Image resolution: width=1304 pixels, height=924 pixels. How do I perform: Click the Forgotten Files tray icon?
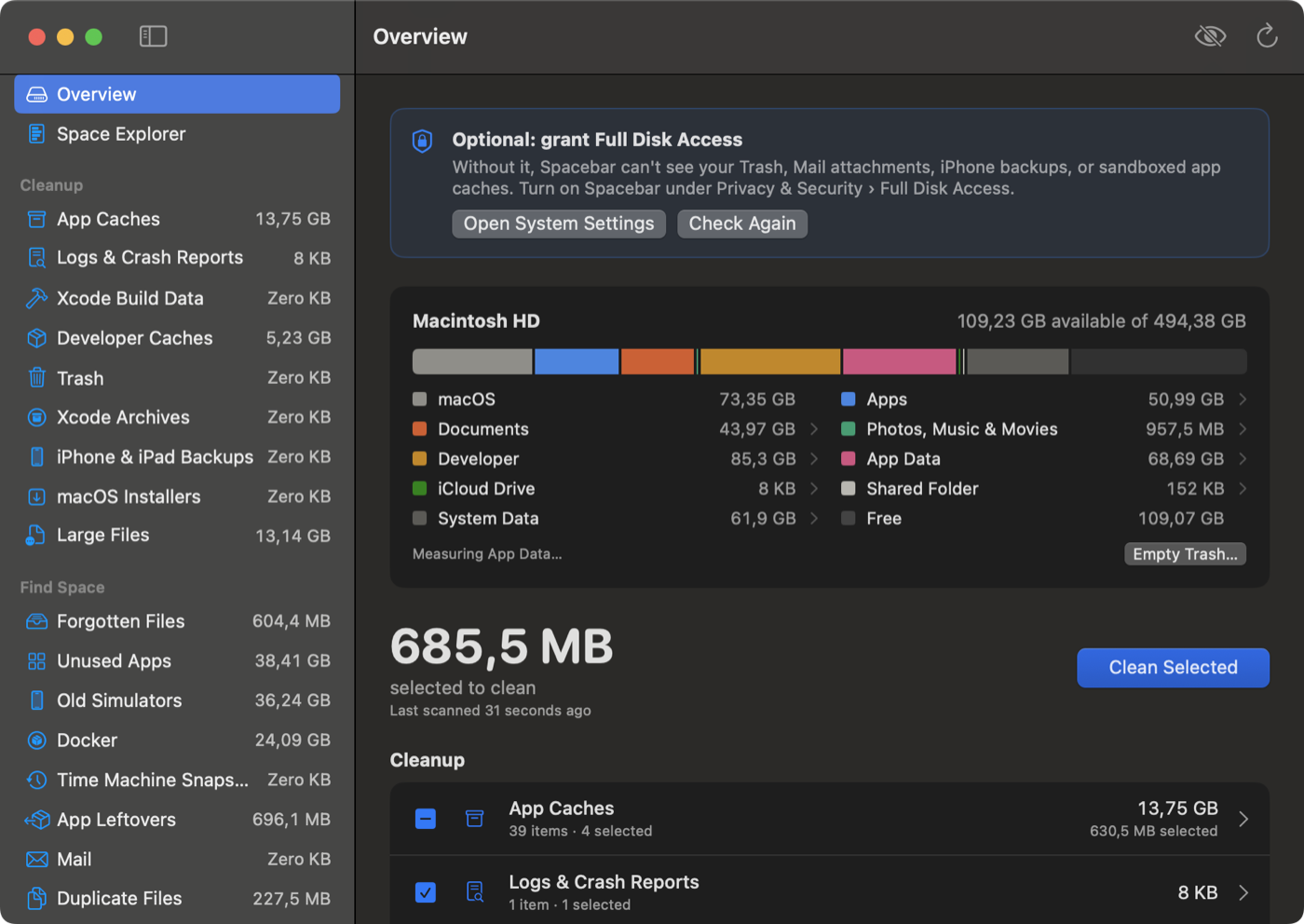(36, 621)
